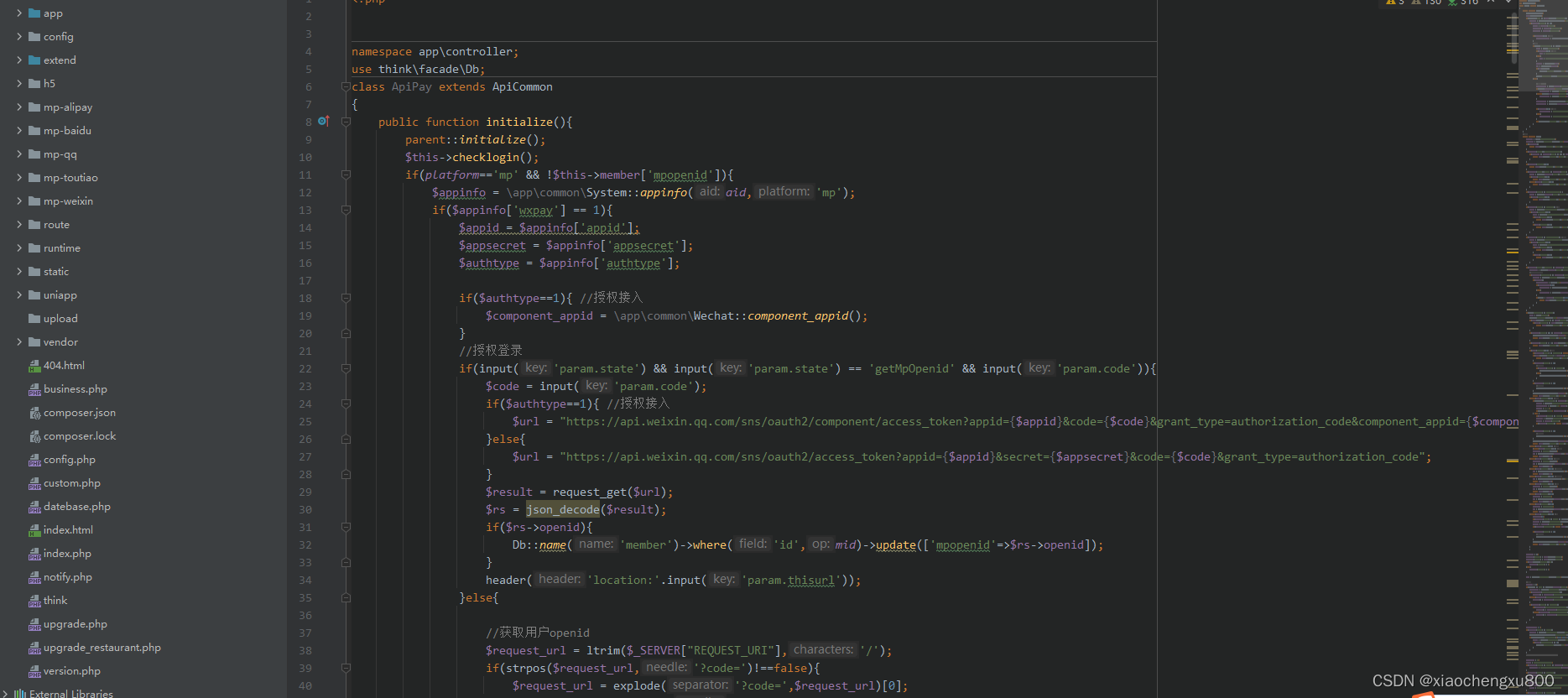The width and height of the screenshot is (1568, 698).
Task: Click the 404.html file icon
Action: coord(34,366)
